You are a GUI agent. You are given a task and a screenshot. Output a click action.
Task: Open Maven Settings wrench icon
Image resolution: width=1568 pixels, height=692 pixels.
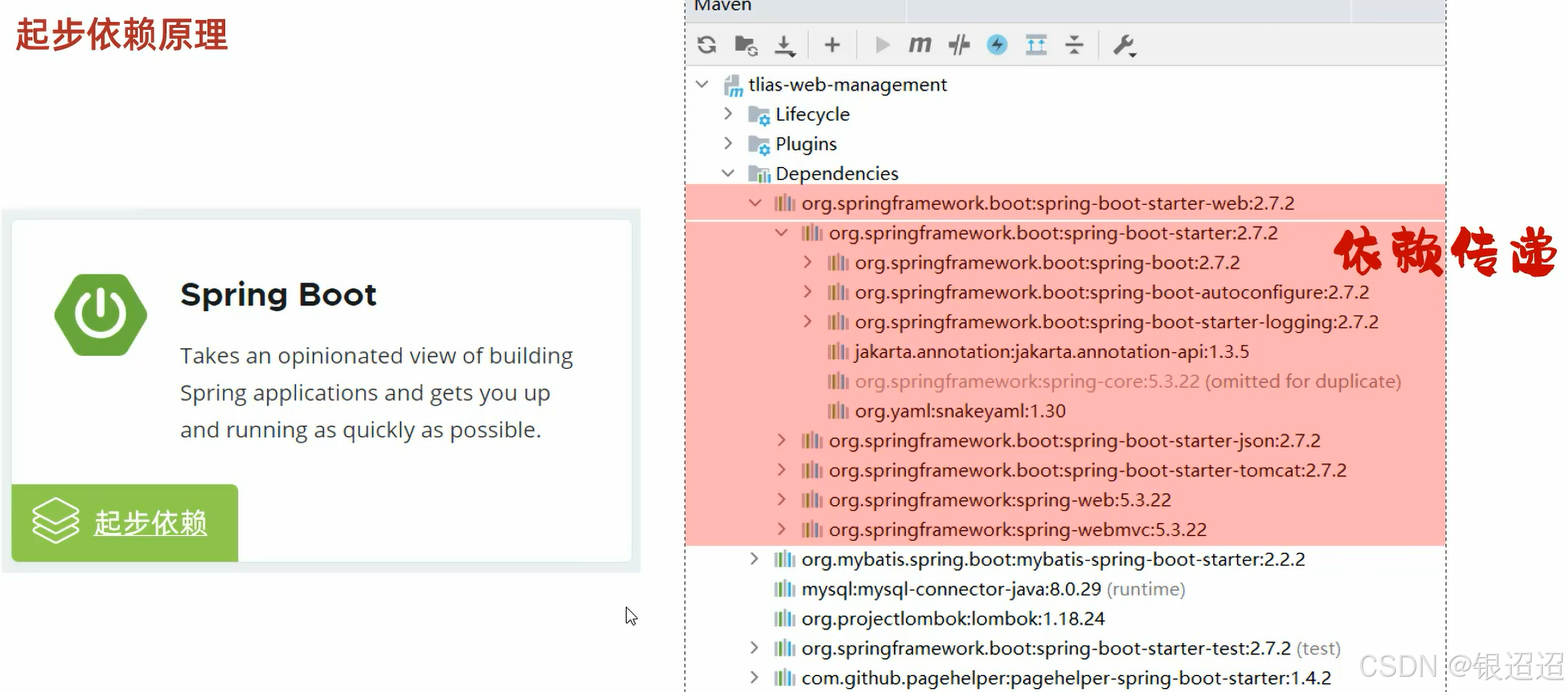(1124, 46)
